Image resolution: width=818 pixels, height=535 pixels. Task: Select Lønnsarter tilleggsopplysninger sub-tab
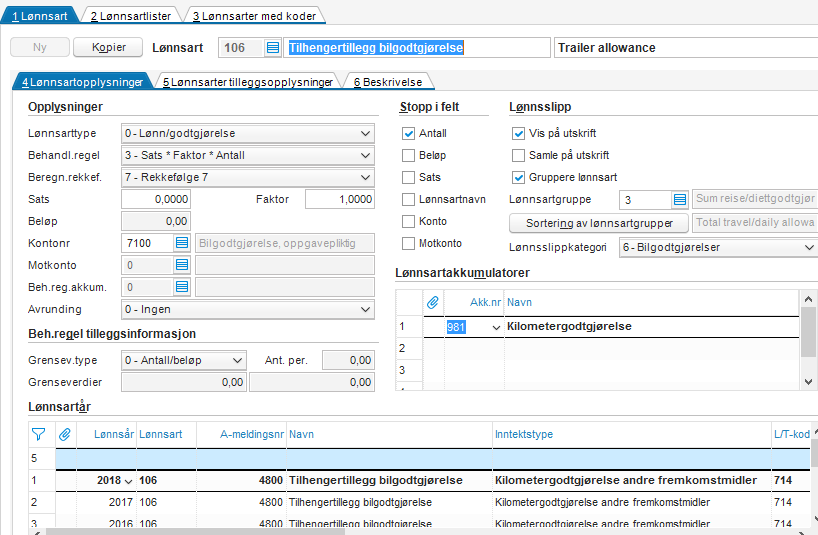coord(248,82)
